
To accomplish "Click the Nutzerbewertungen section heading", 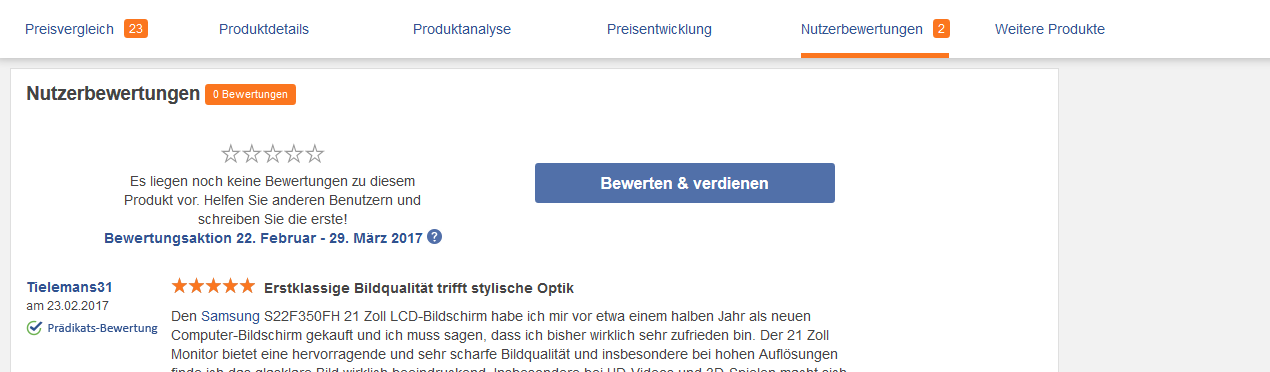I will point(113,94).
